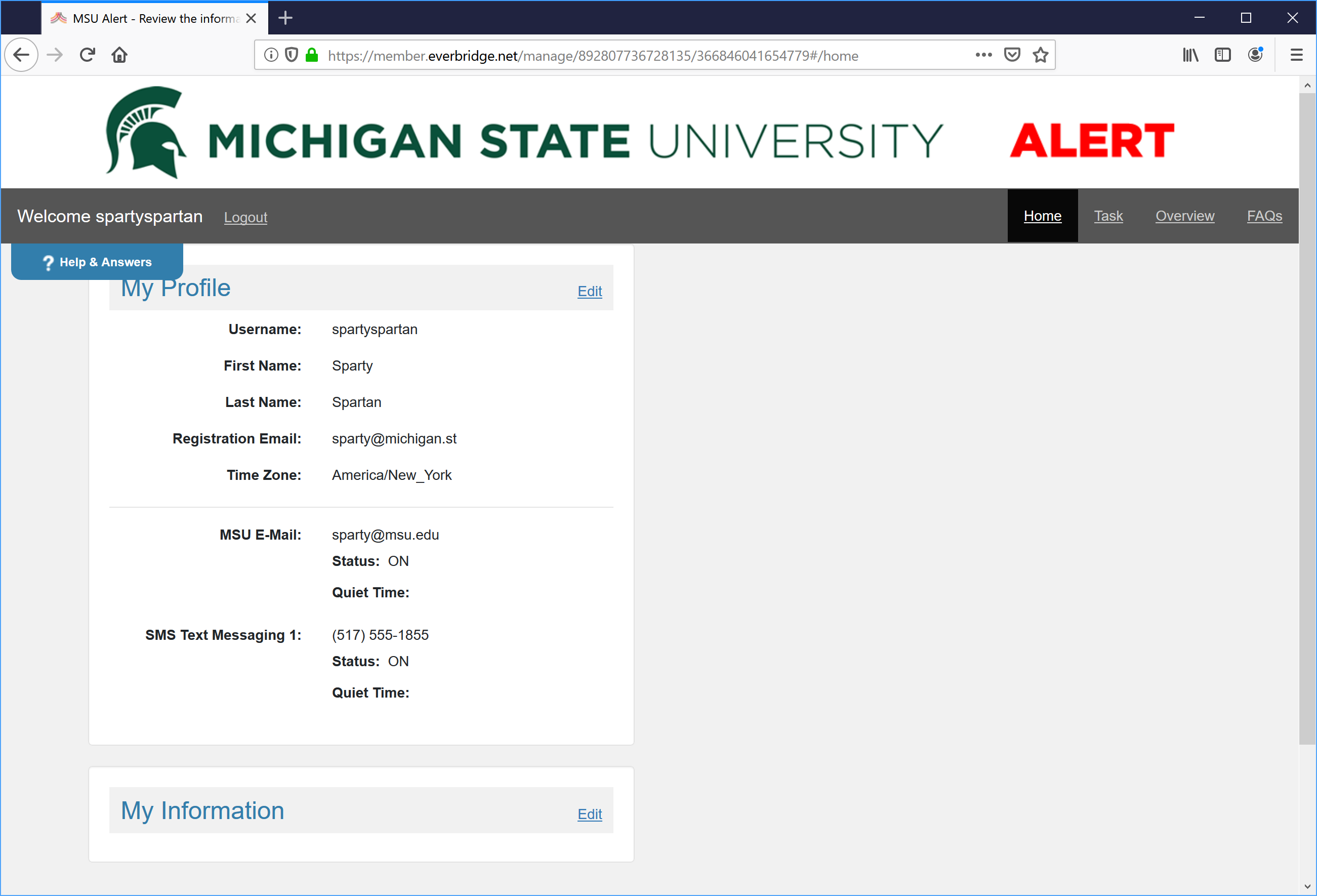The image size is (1317, 896).
Task: Open the Task navigation link
Action: click(1108, 216)
